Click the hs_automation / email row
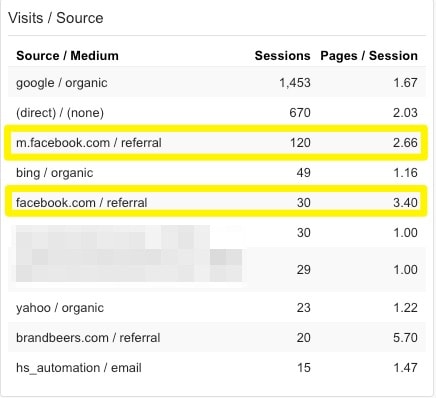The width and height of the screenshot is (436, 398). coord(217,368)
